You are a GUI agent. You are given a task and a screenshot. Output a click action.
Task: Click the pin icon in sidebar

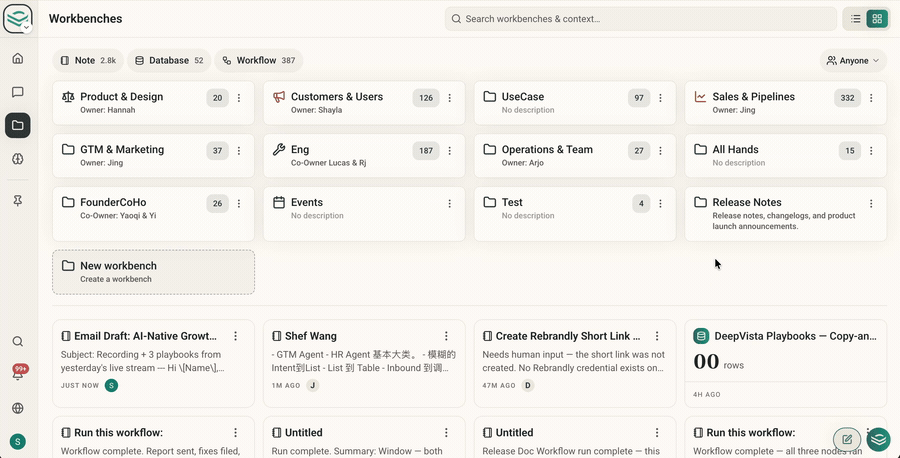point(18,200)
